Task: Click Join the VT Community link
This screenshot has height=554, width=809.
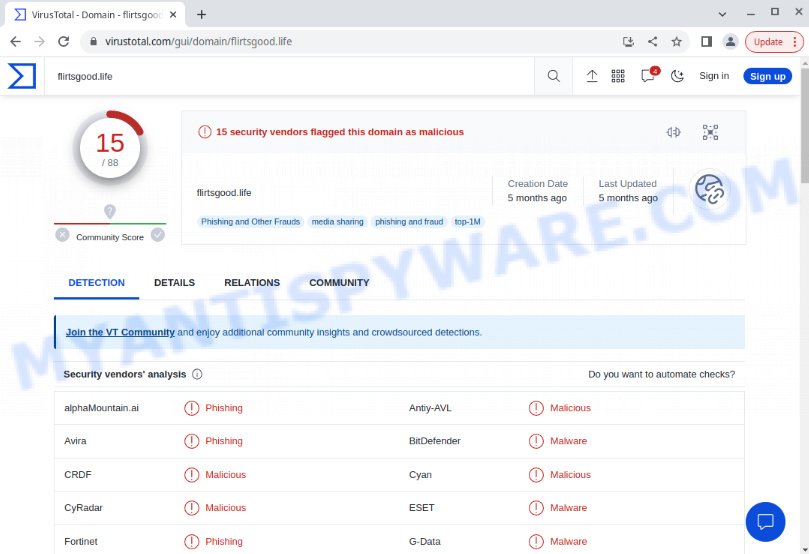Action: 120,332
